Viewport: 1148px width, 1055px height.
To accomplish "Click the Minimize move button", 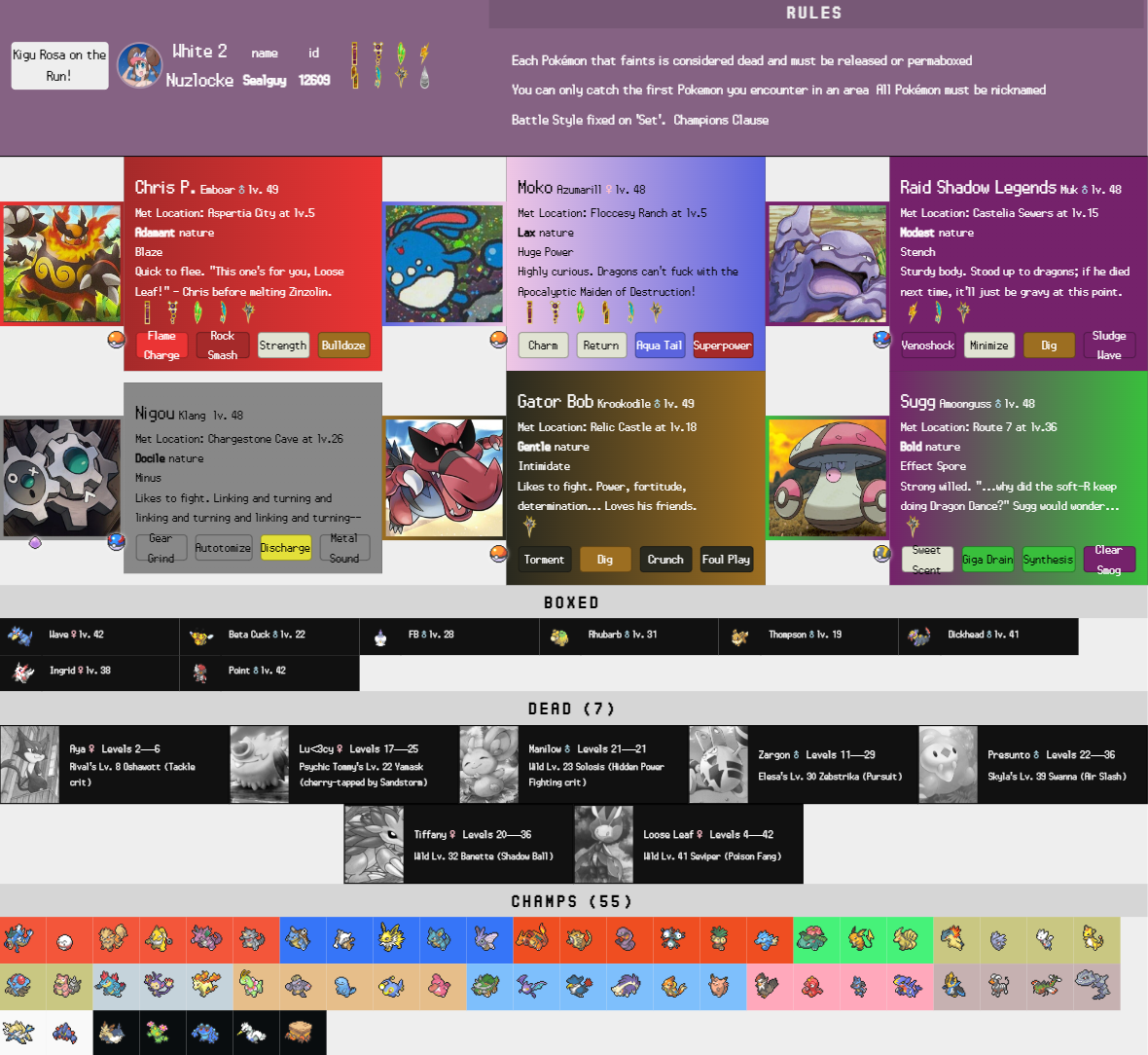I will (989, 346).
